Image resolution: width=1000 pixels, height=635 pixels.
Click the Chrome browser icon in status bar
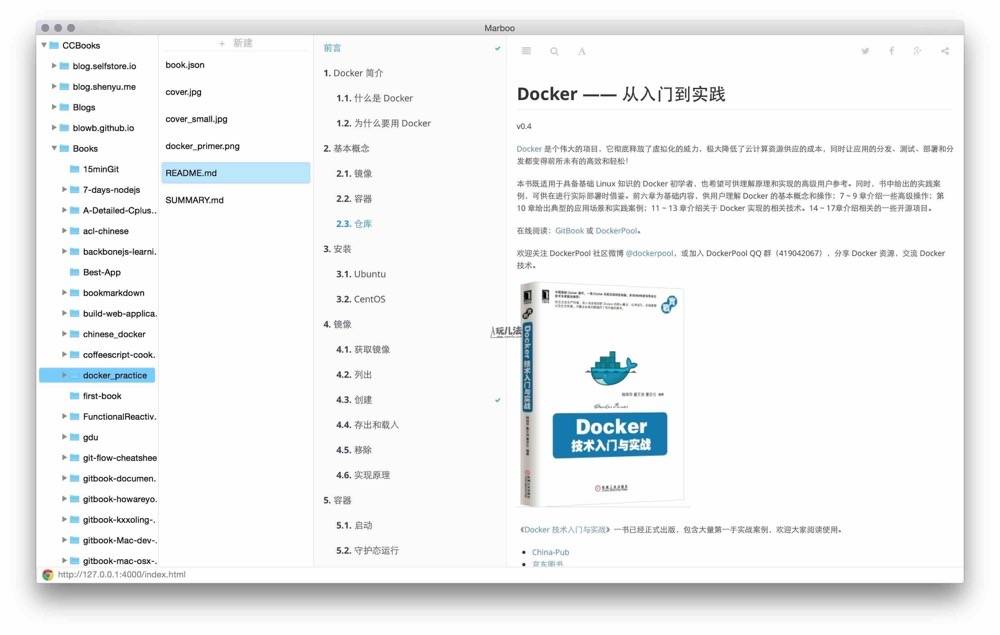click(x=48, y=574)
